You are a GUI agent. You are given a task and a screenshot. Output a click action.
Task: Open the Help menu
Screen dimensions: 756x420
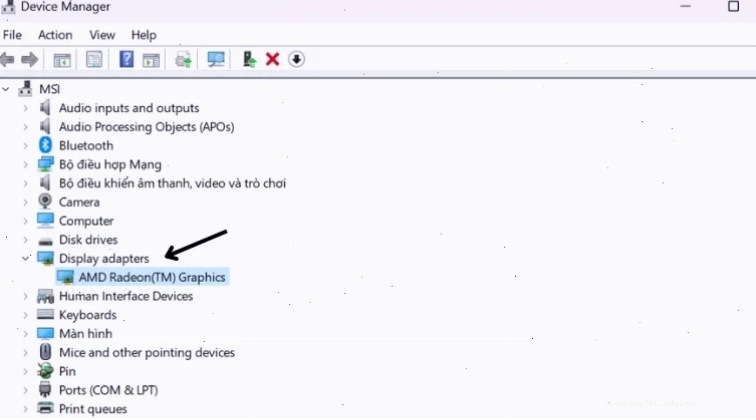(x=144, y=35)
